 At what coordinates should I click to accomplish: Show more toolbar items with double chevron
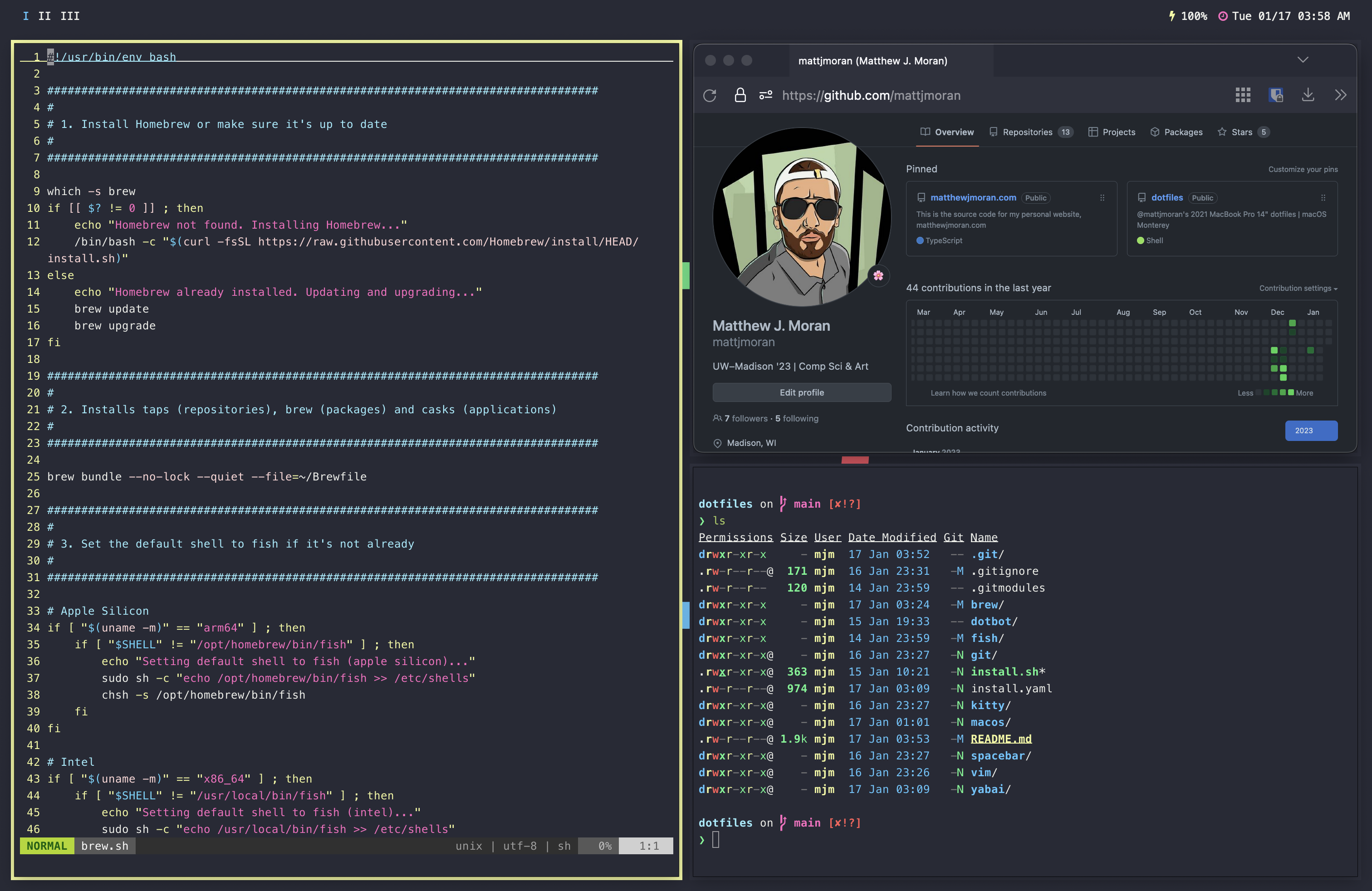coord(1340,95)
